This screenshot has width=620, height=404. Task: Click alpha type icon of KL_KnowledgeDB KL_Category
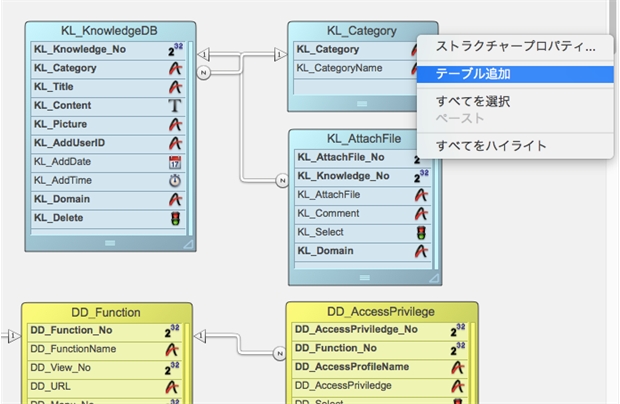coord(175,68)
